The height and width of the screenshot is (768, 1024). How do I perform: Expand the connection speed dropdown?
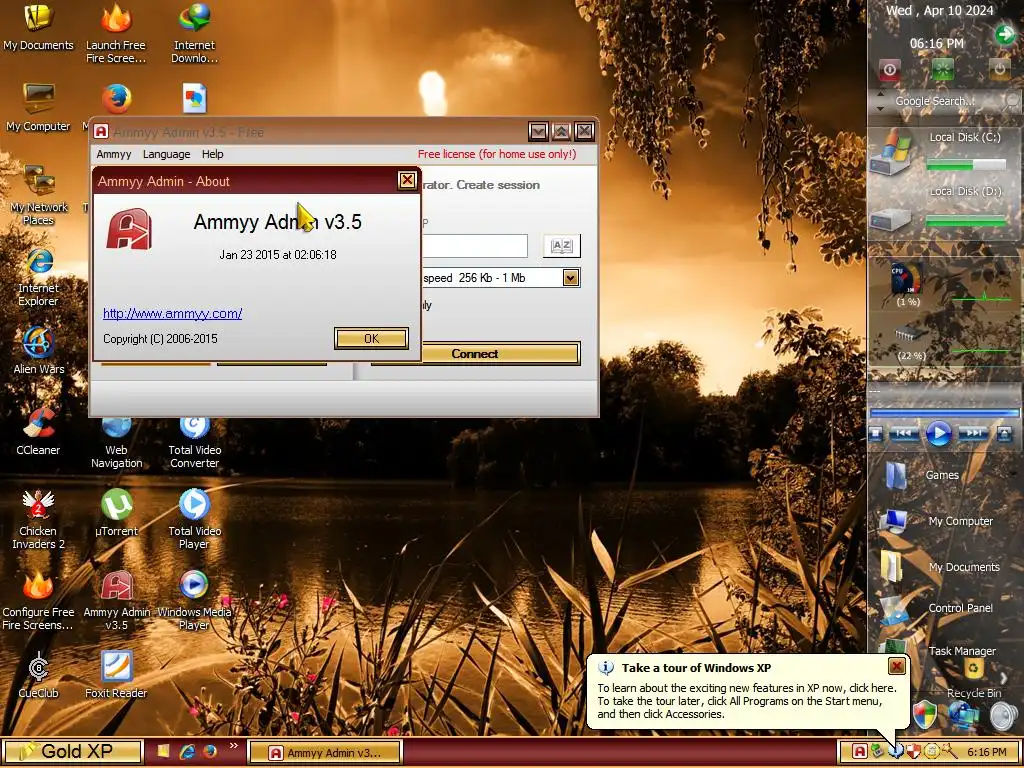(570, 278)
